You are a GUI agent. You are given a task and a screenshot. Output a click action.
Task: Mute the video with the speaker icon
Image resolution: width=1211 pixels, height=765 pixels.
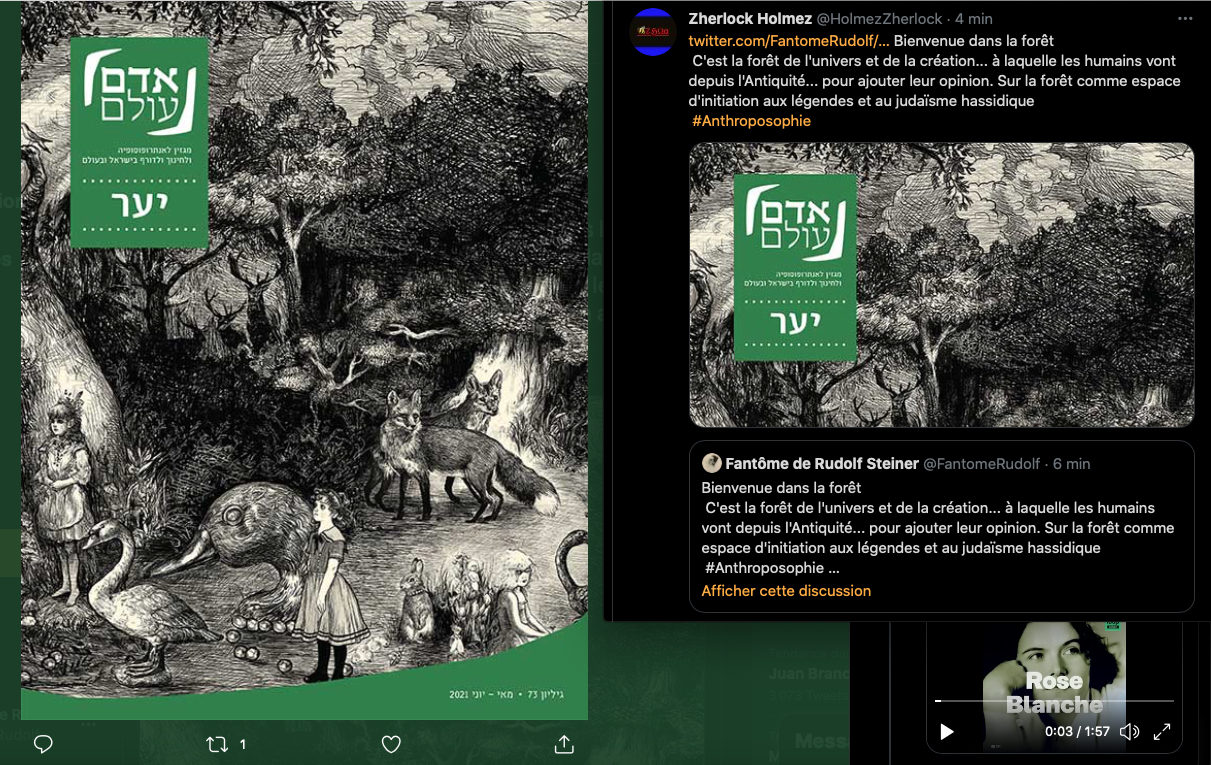(1129, 732)
